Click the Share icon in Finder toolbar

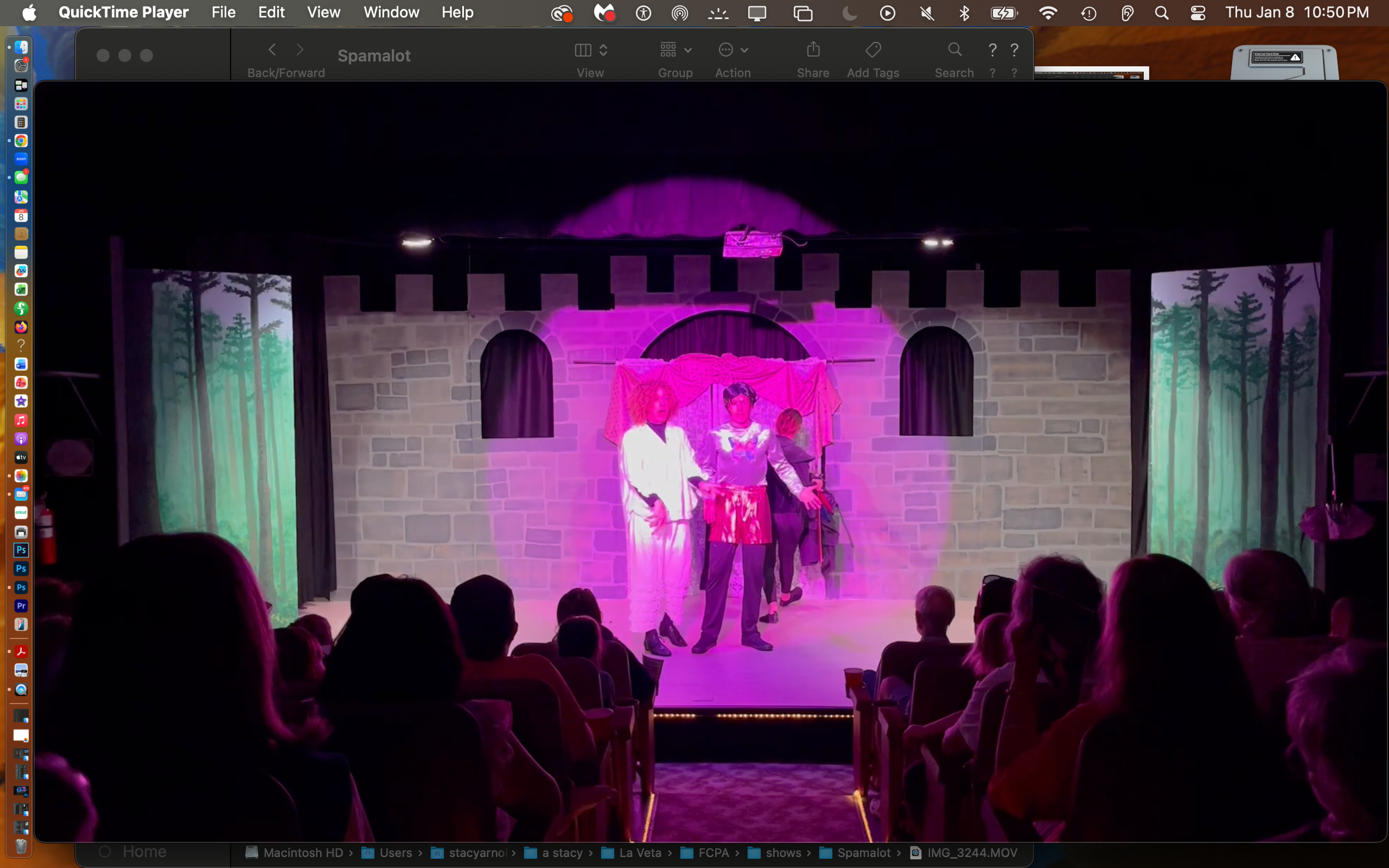tap(812, 50)
